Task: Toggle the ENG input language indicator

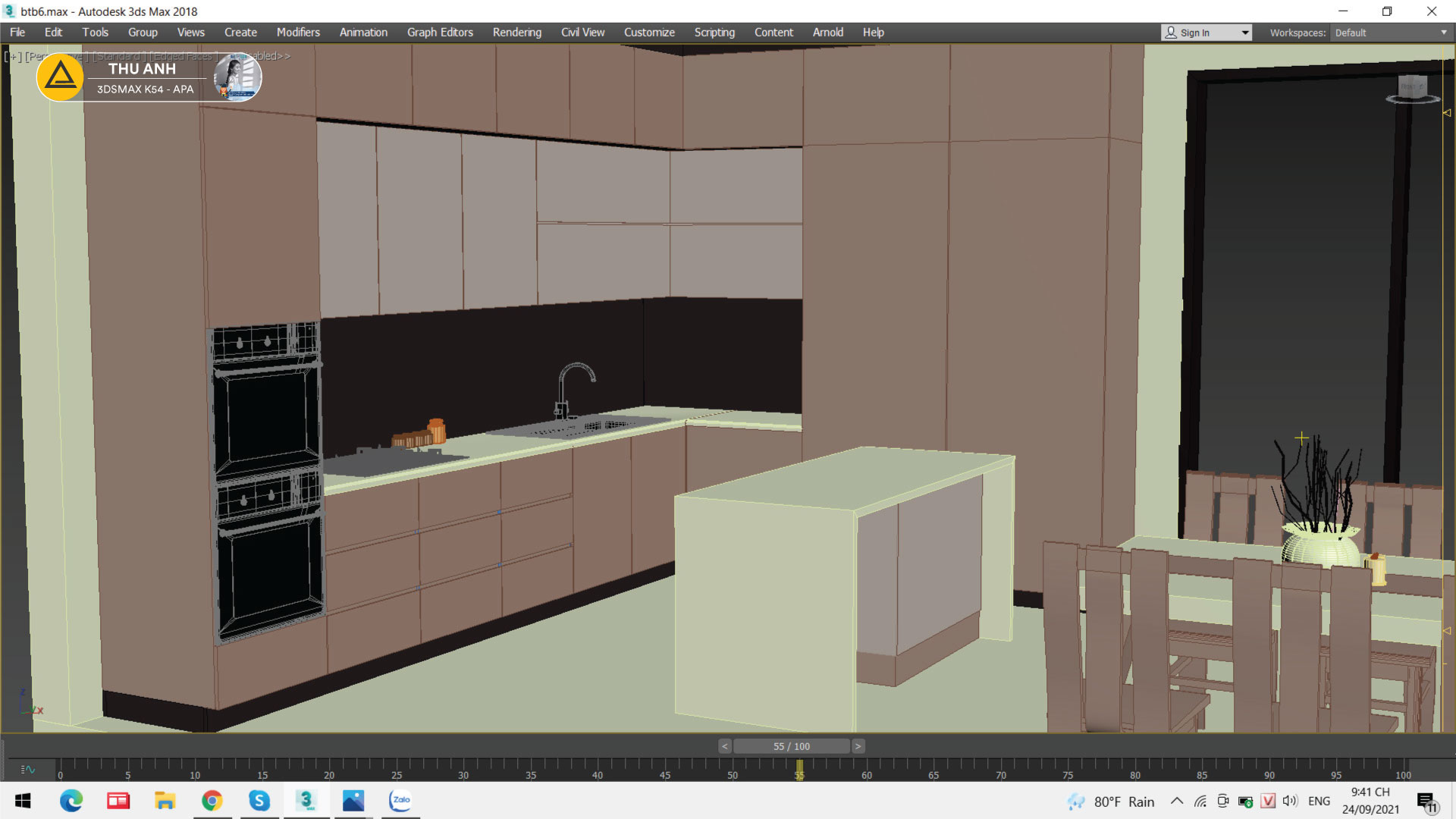Action: (1319, 801)
